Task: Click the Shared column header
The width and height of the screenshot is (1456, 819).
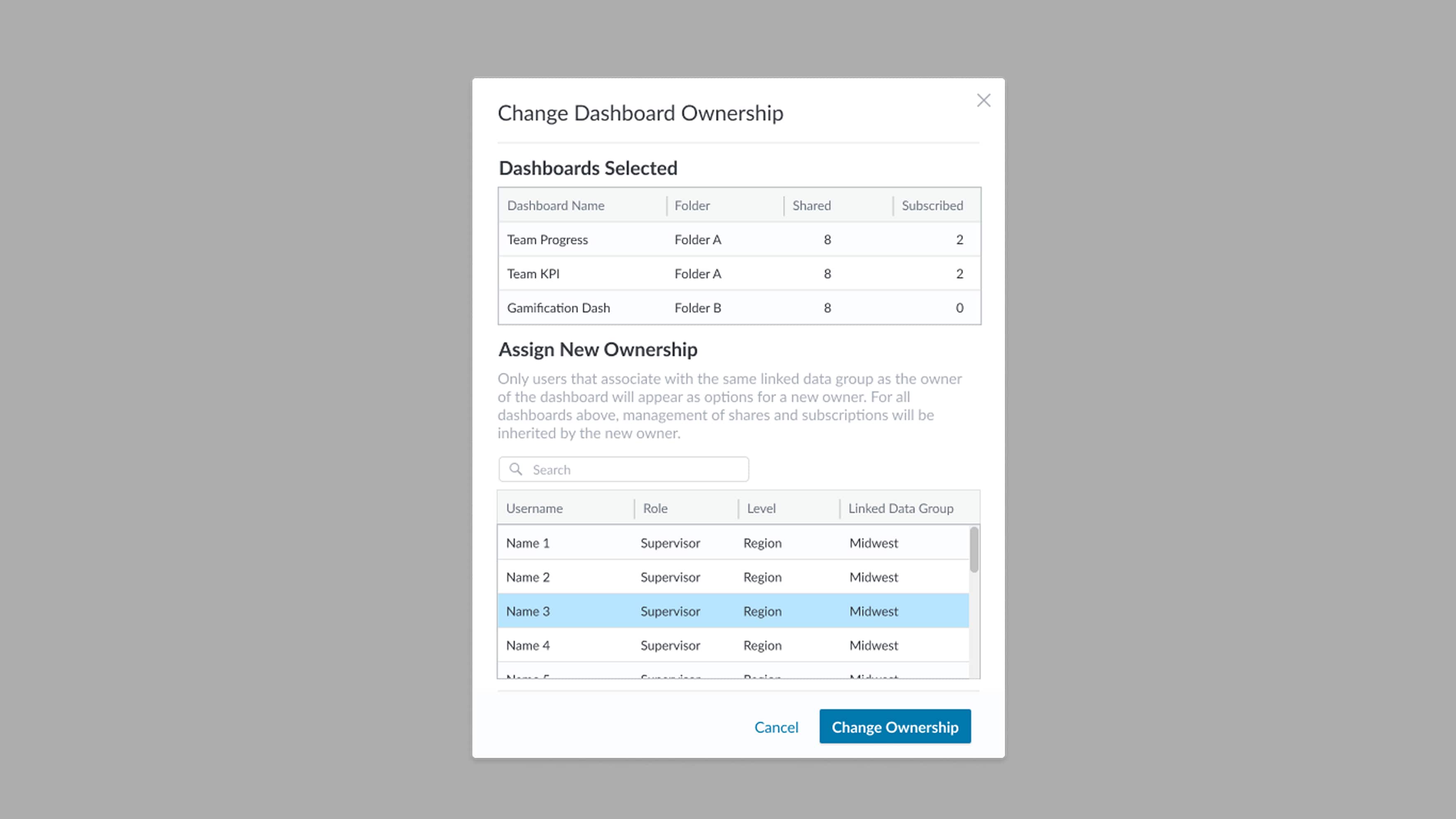Action: pos(811,205)
